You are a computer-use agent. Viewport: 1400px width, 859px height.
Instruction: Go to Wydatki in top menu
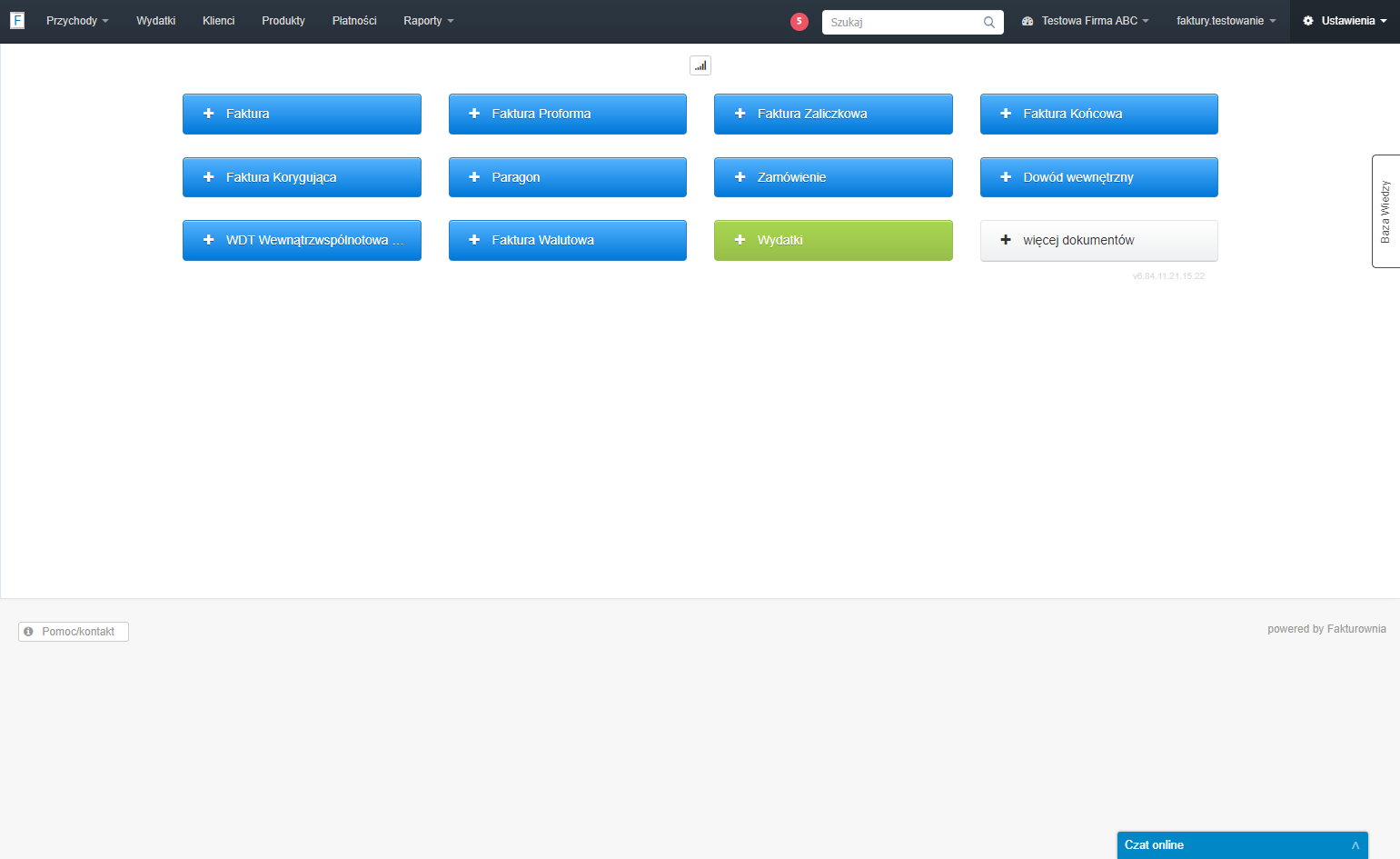(156, 21)
